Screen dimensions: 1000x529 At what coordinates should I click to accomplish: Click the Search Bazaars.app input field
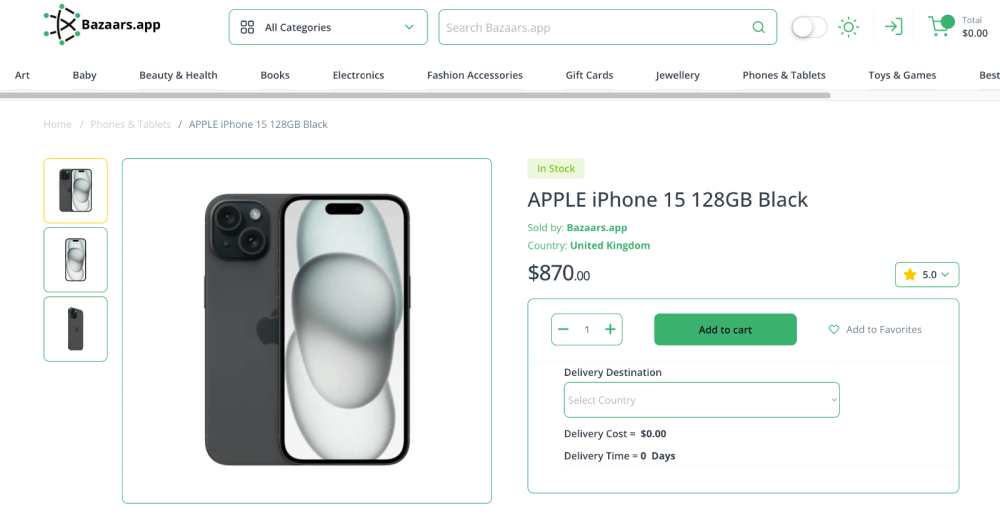pos(595,27)
